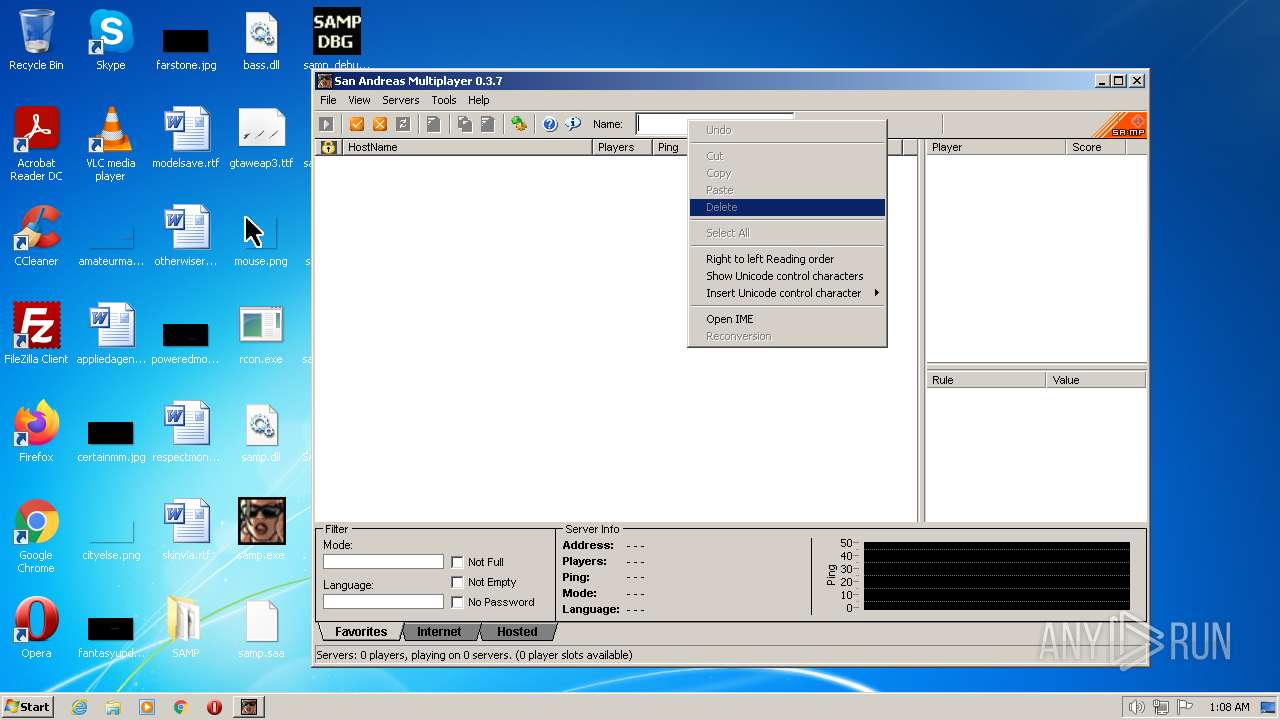Click the Value column header
1280x720 pixels.
click(1096, 380)
